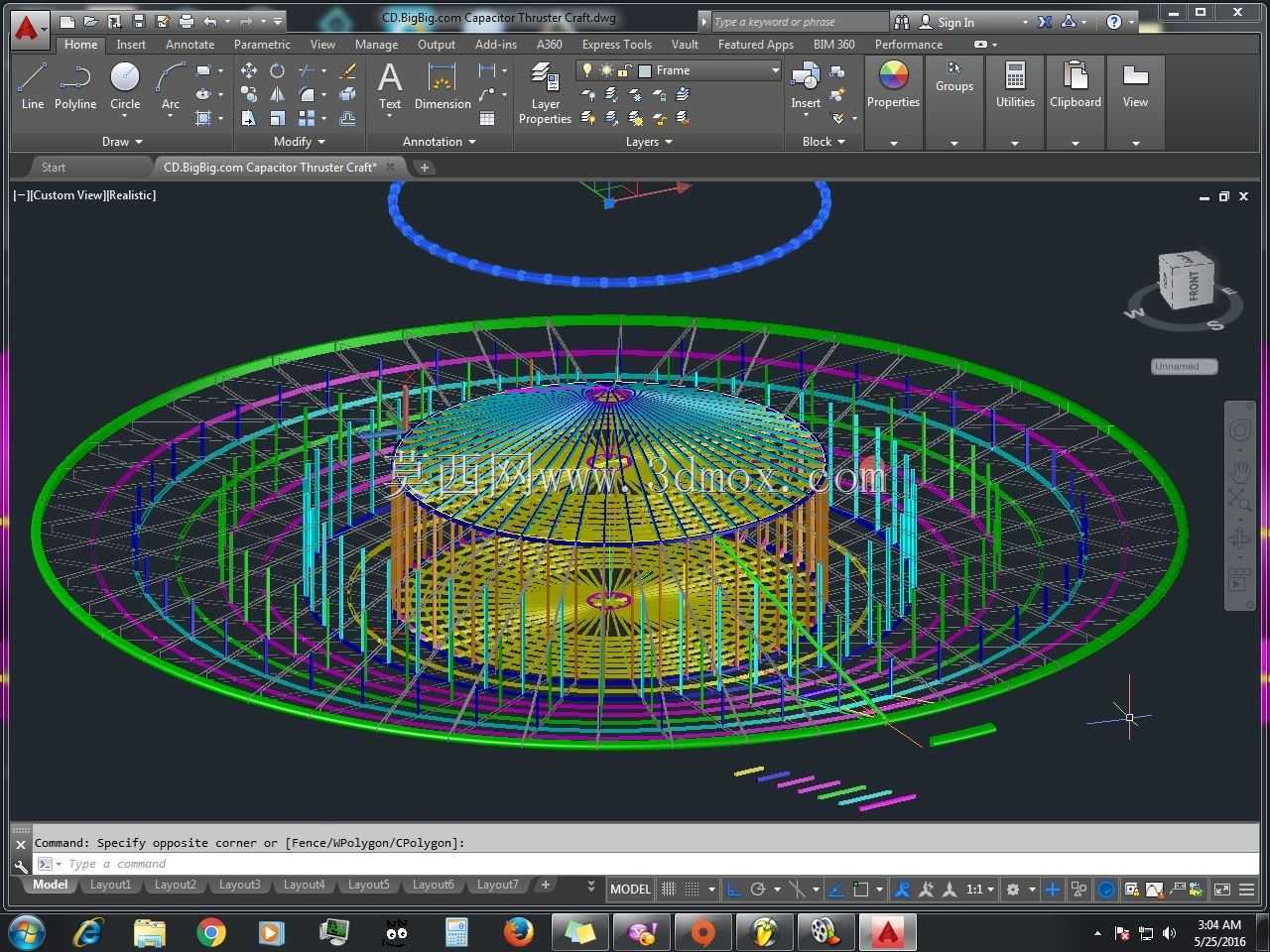
Task: Expand the Modify panel
Action: [299, 142]
